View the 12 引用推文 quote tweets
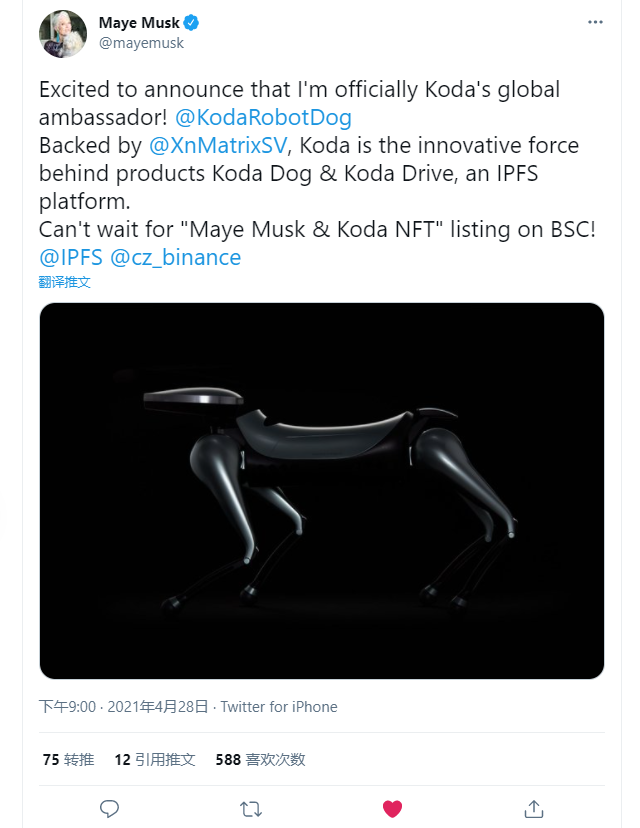 tap(155, 759)
